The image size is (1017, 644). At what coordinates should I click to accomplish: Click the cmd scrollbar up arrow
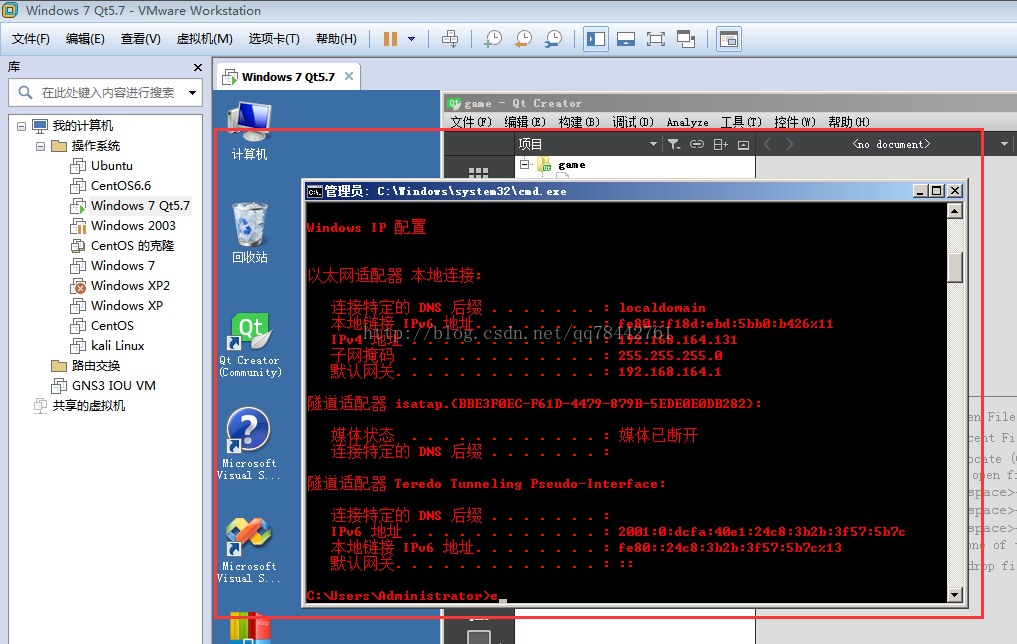pos(955,211)
